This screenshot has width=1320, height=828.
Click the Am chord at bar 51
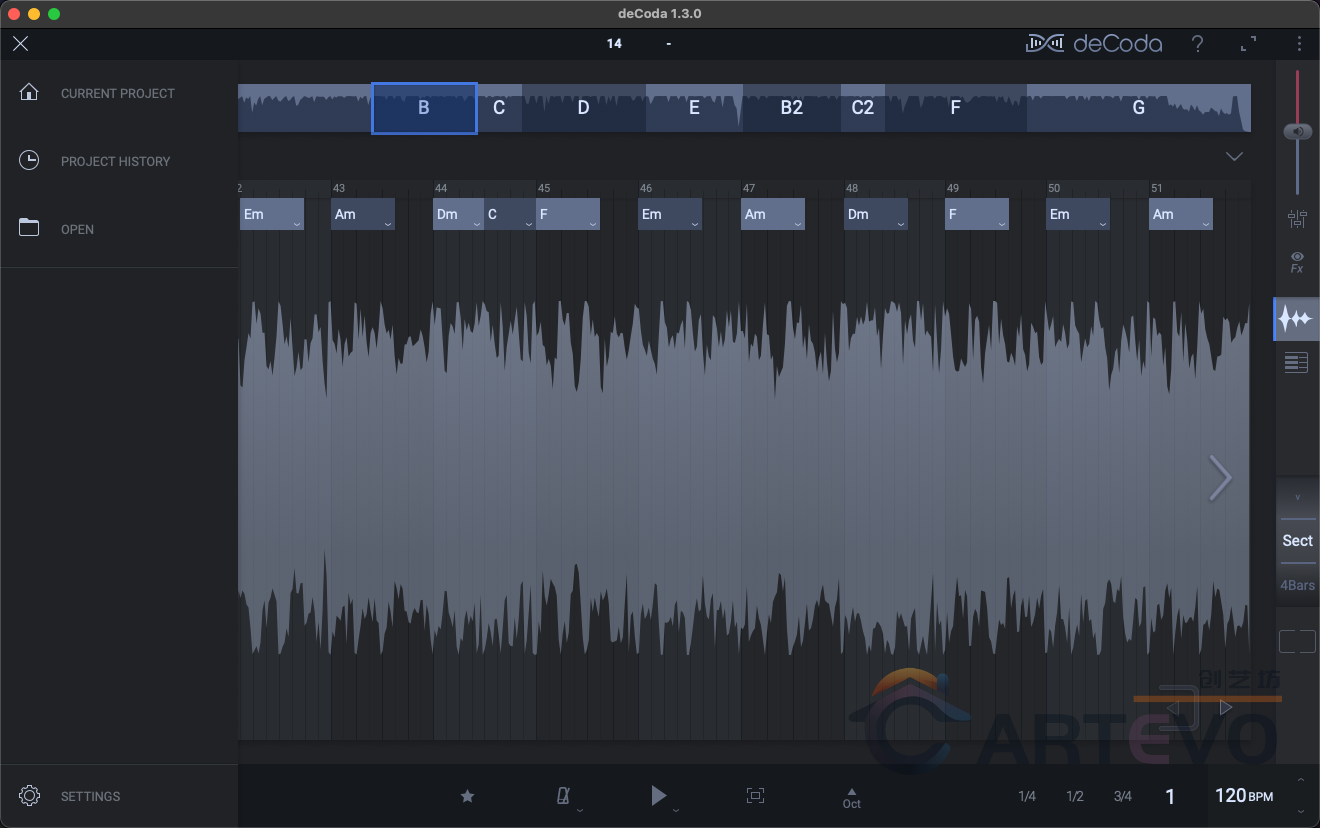[x=1181, y=214]
